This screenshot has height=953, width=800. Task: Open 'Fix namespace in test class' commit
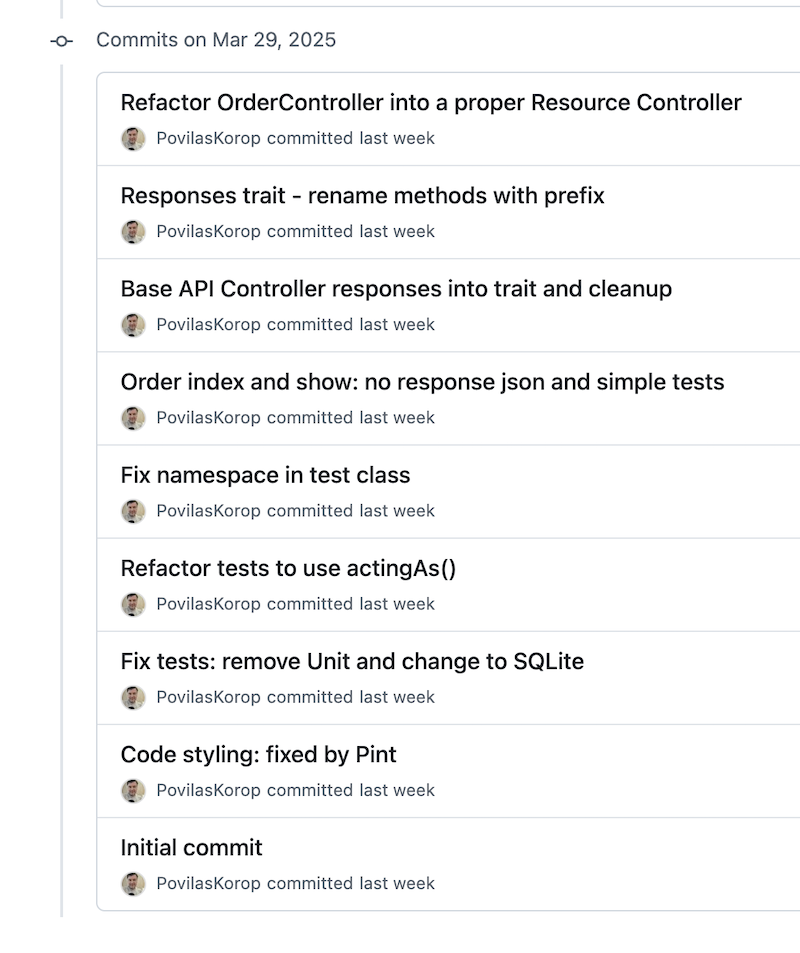[265, 475]
